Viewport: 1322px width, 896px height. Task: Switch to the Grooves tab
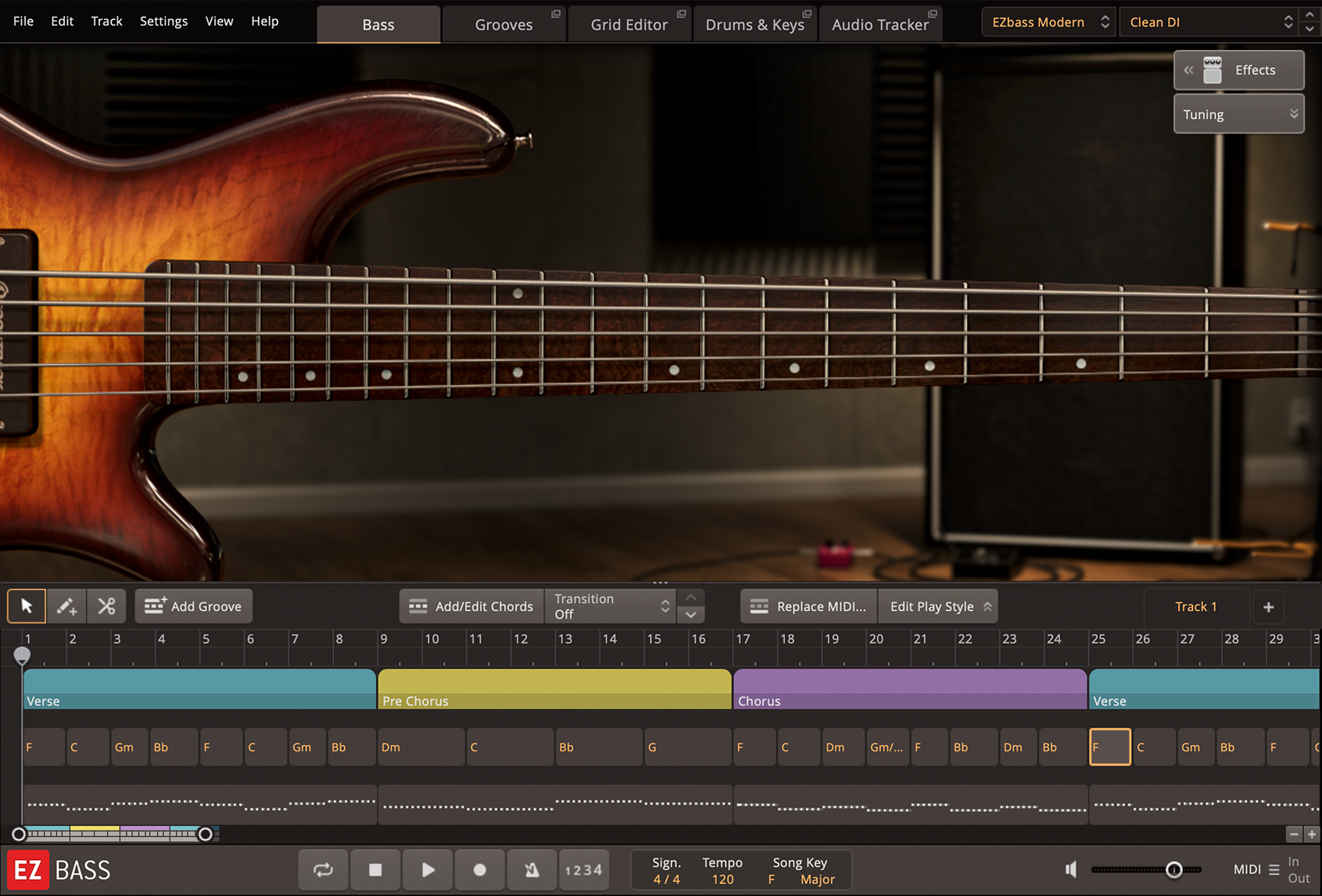click(503, 24)
